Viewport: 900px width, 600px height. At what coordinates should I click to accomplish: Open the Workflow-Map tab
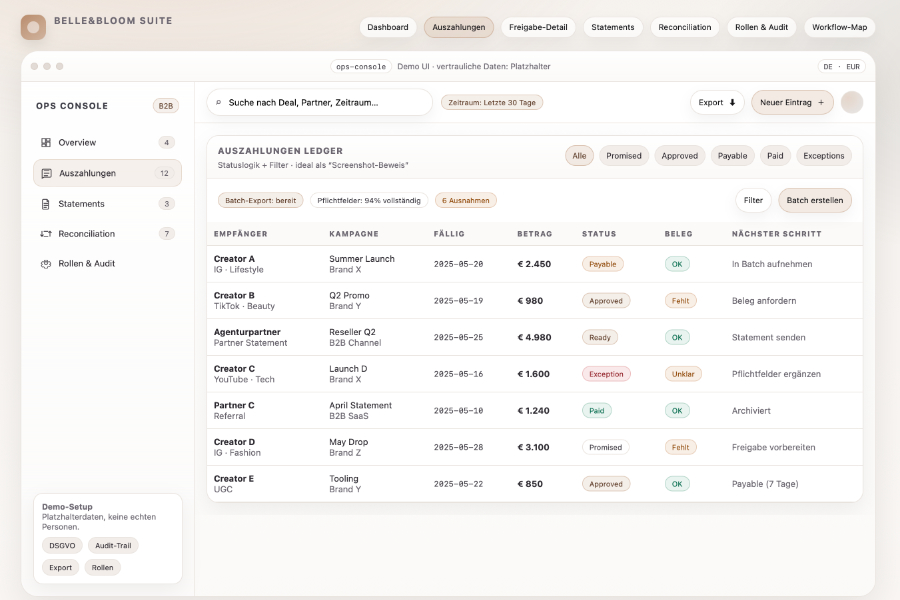(x=839, y=27)
